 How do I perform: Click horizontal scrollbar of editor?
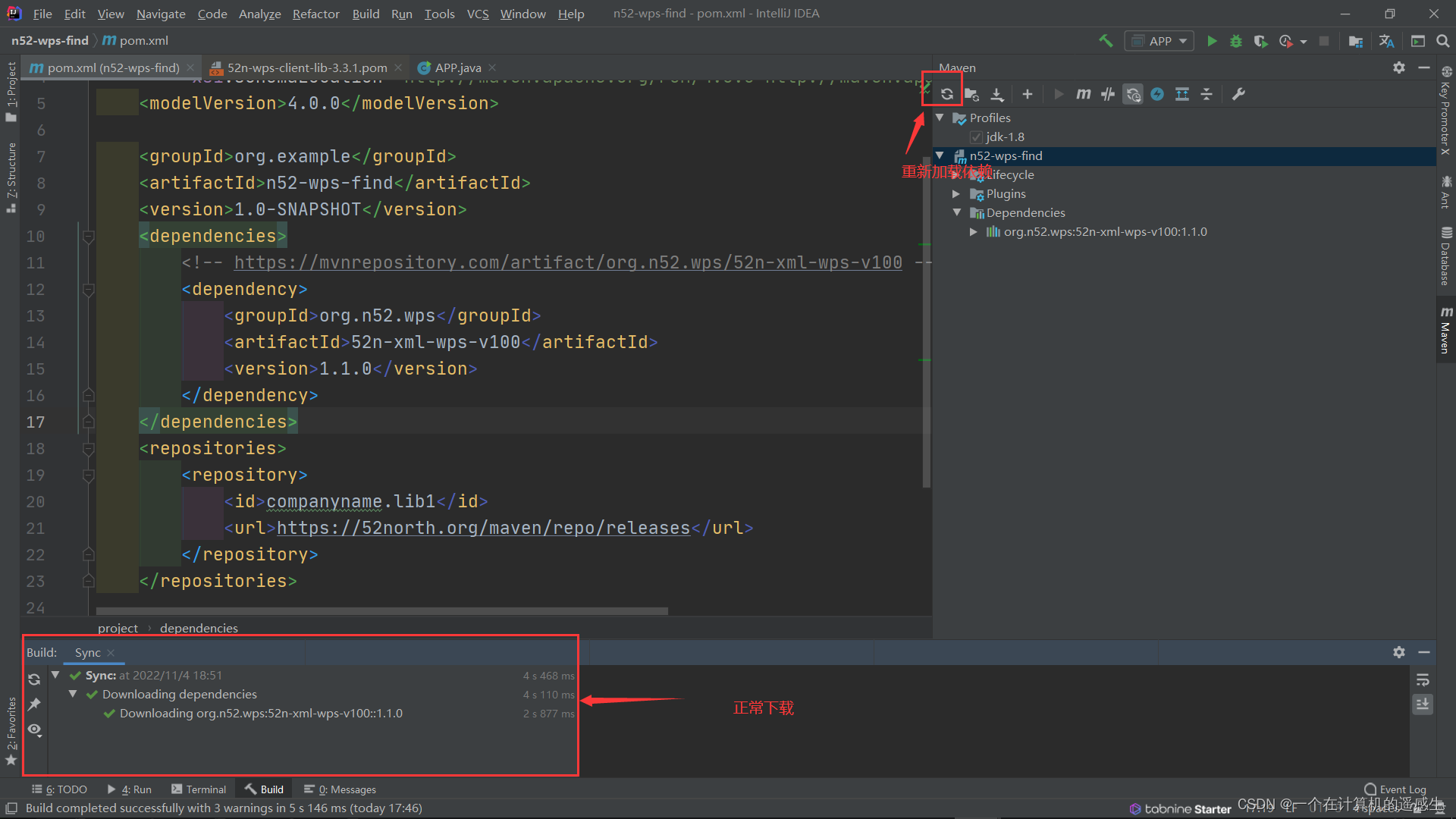(381, 611)
